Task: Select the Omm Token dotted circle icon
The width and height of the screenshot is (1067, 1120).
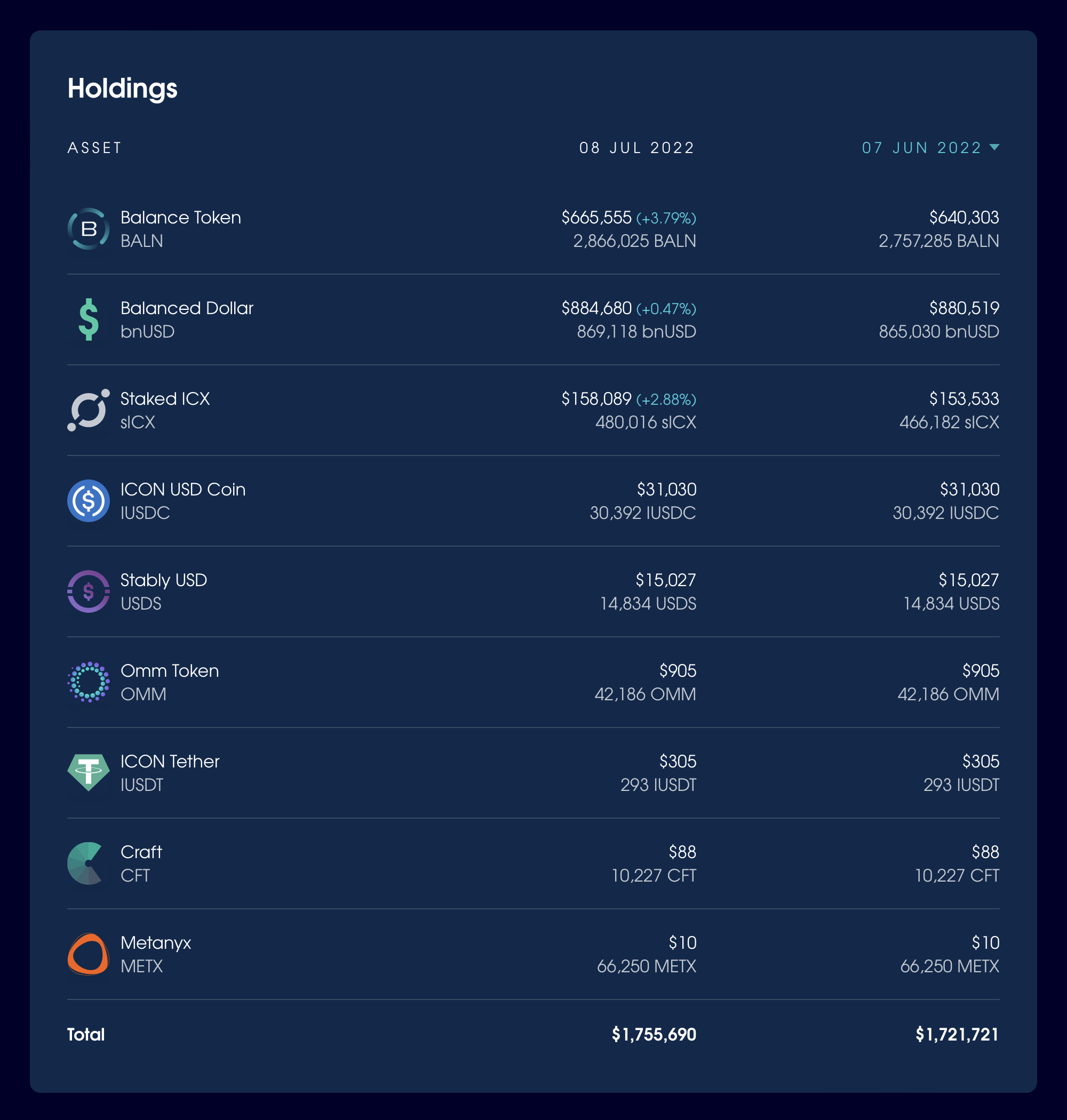Action: coord(88,682)
